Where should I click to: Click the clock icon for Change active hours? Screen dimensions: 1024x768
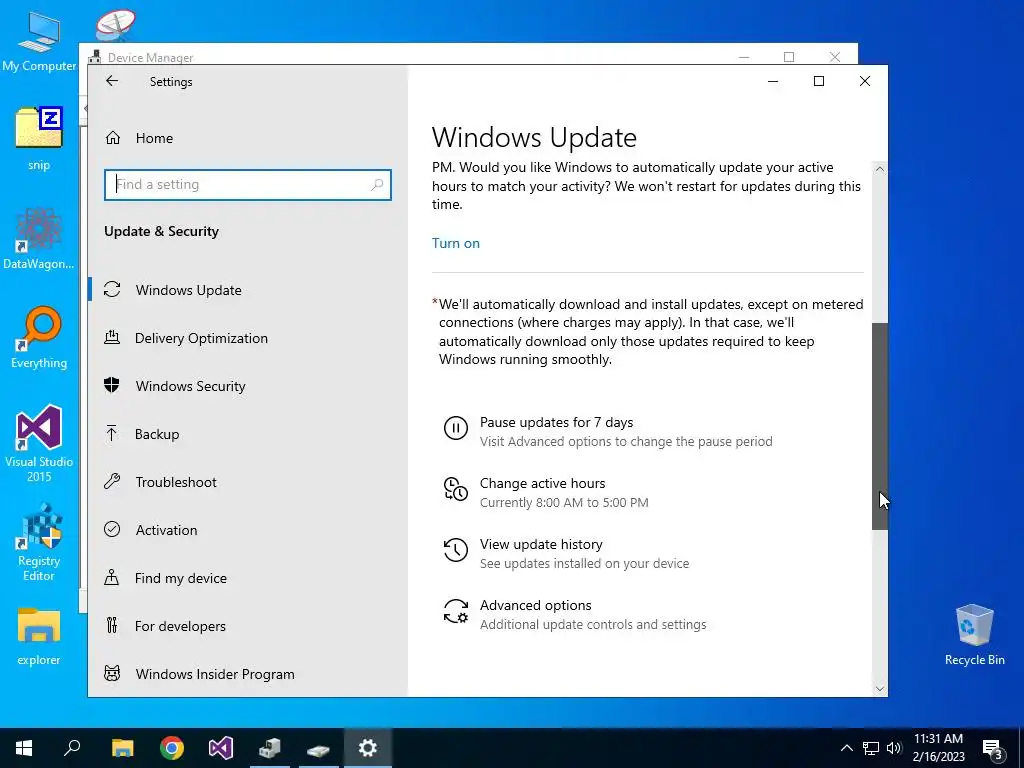(x=456, y=489)
